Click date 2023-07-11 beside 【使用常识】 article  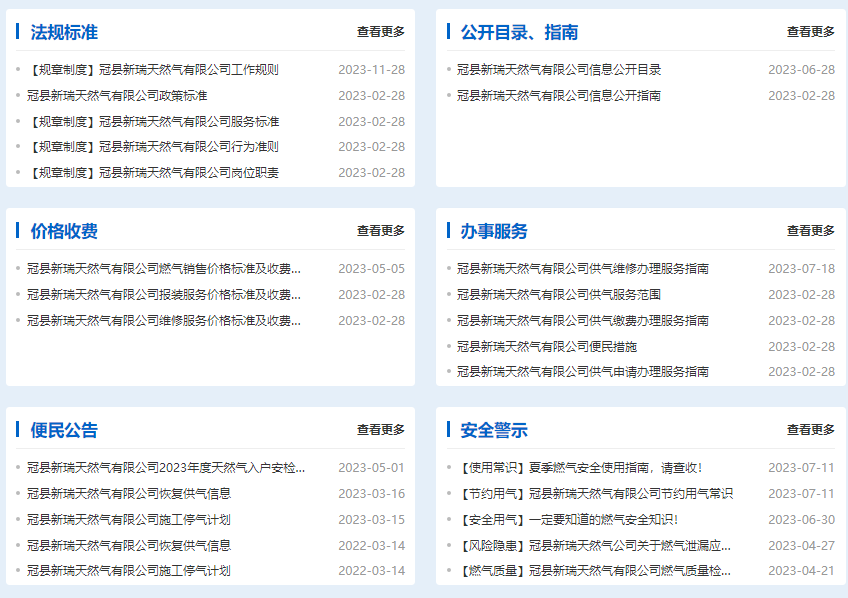(801, 468)
